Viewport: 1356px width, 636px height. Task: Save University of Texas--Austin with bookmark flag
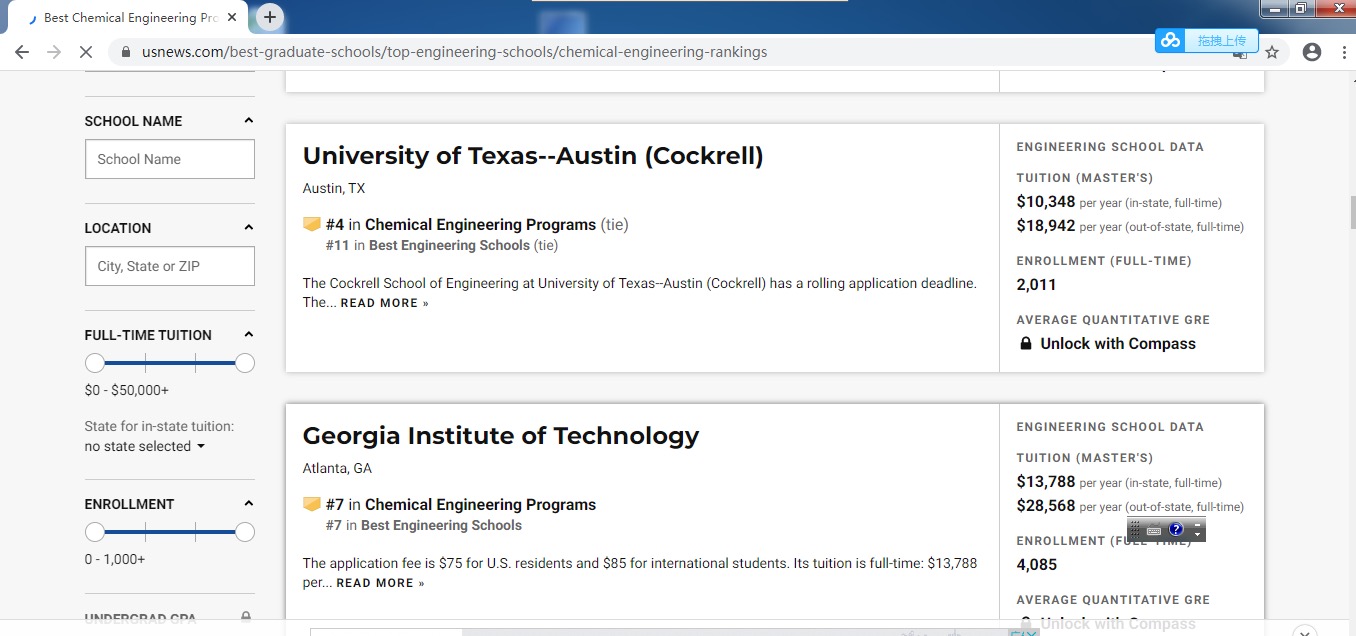click(x=312, y=224)
